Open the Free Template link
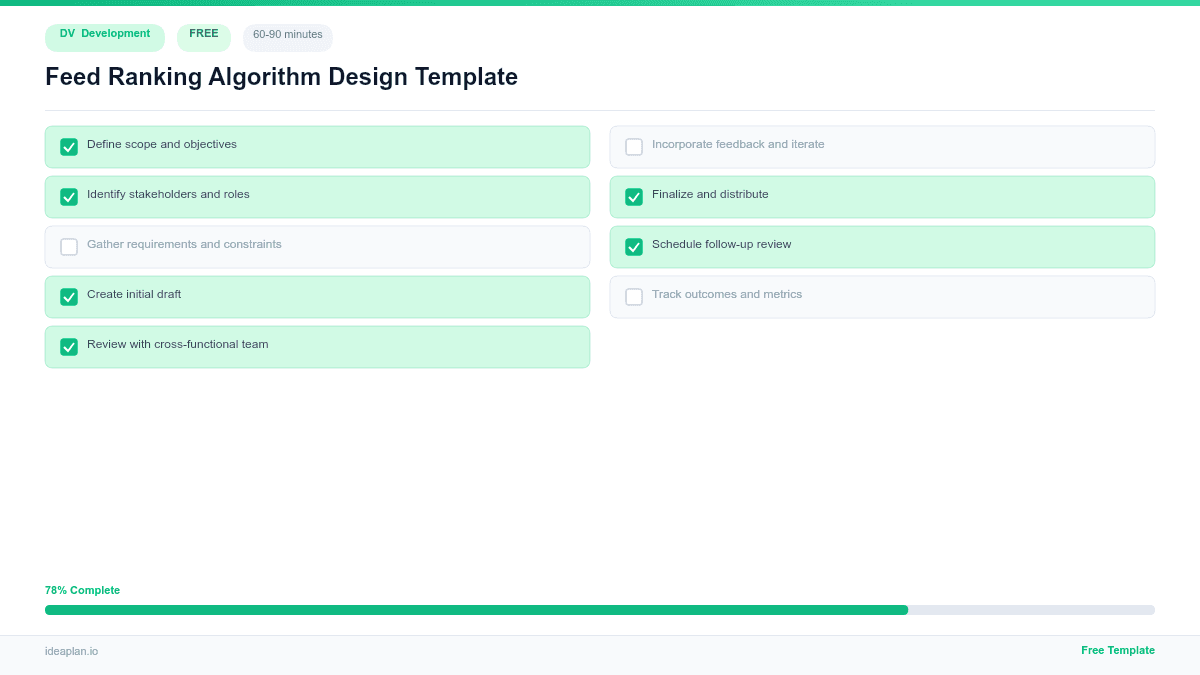The width and height of the screenshot is (1200, 675). [1117, 650]
